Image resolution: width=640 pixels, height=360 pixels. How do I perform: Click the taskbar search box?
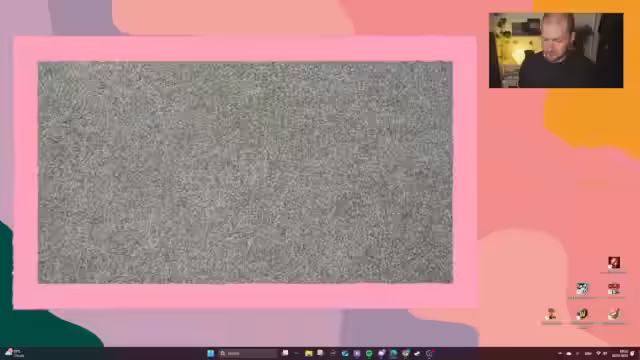[x=248, y=353]
